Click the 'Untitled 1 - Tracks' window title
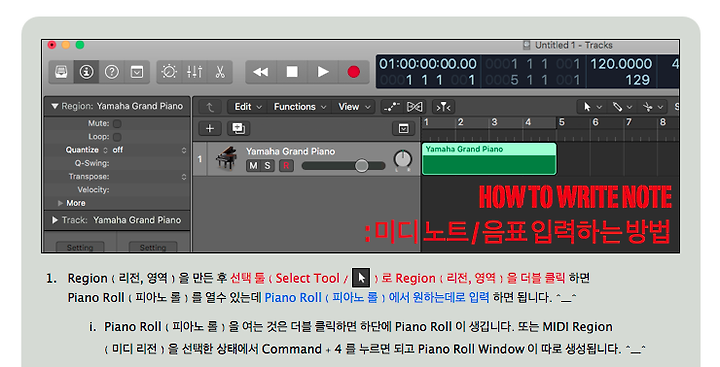720x367 pixels. coord(574,45)
